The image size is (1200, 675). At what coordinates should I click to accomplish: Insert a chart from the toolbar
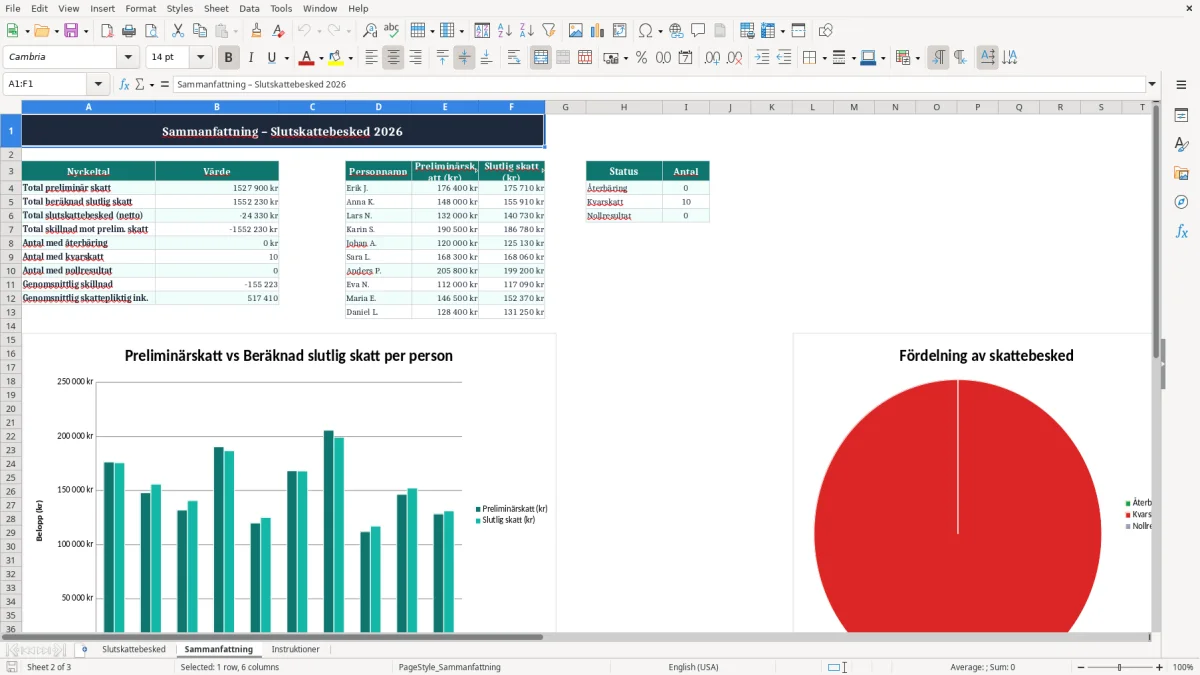(598, 31)
